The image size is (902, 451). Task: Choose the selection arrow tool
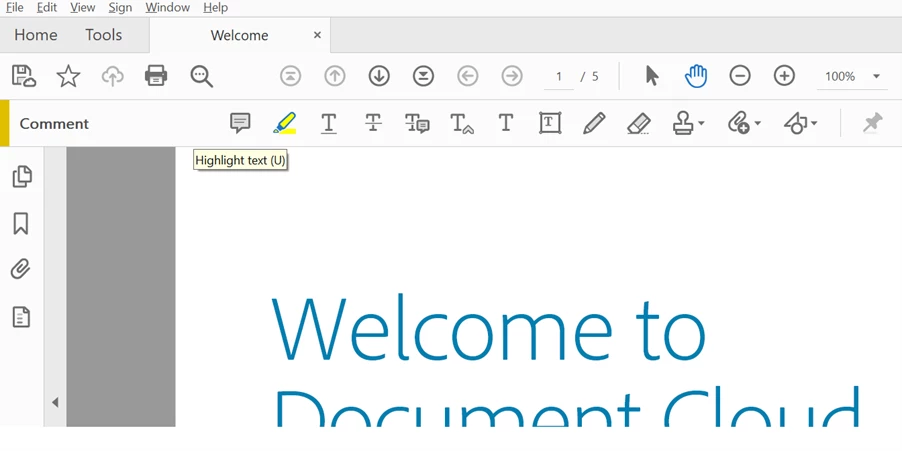[x=652, y=76]
